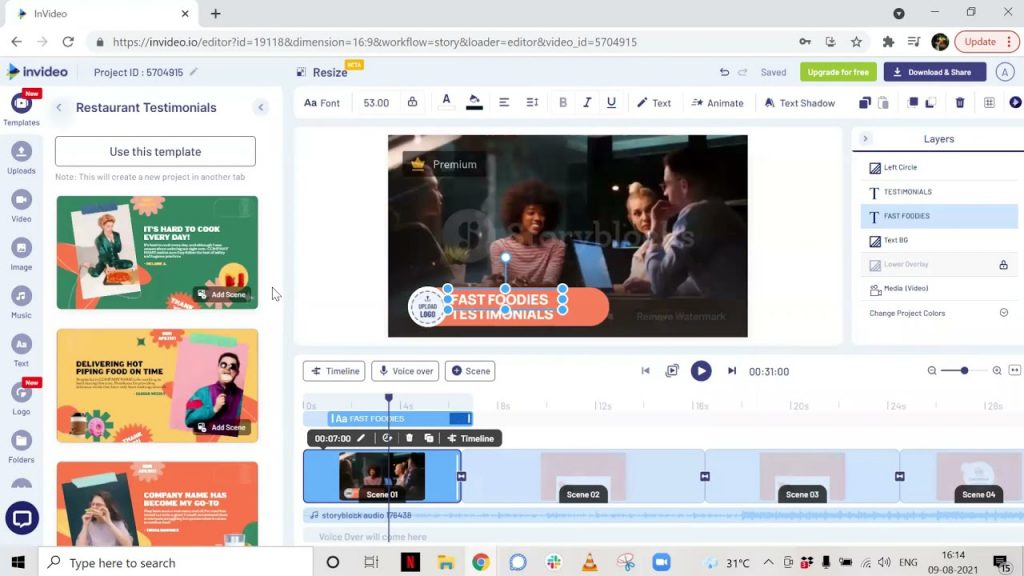Delete the selected element with the trash icon

(959, 102)
